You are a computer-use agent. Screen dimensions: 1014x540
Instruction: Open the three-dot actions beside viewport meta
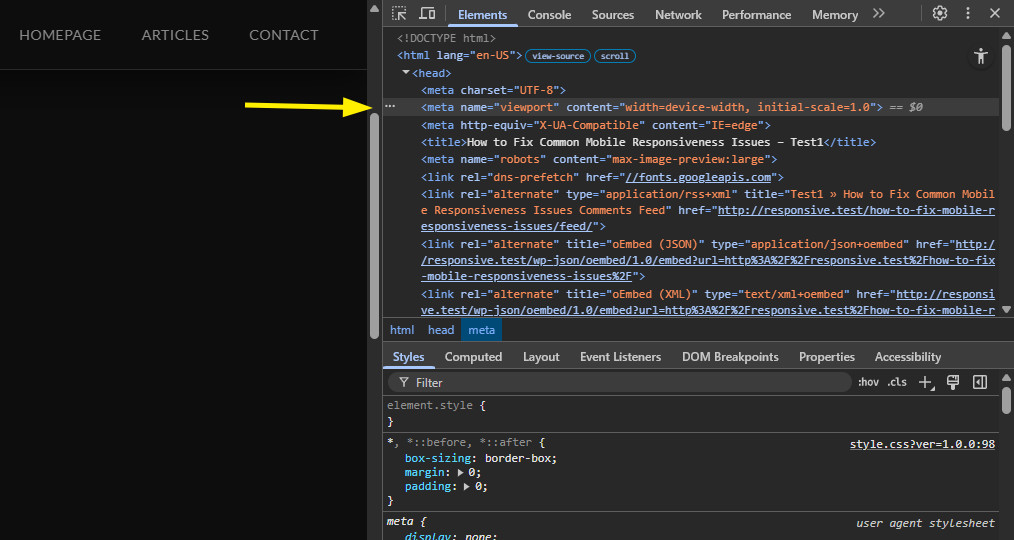[x=390, y=106]
